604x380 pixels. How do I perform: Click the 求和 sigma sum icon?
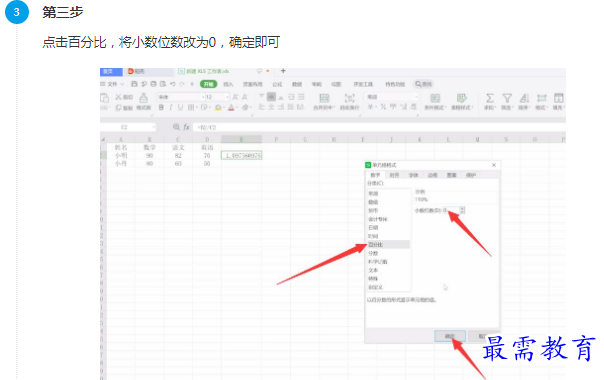coord(490,98)
